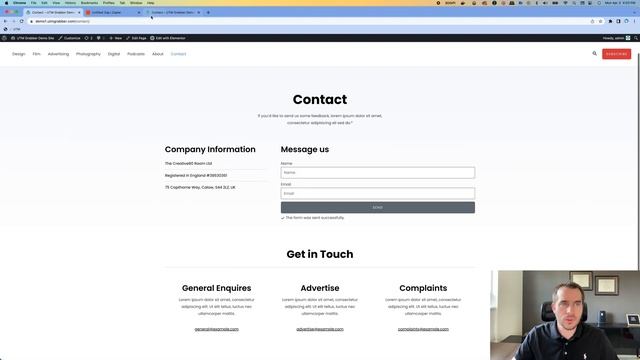Open the admin bar search icon

[636, 38]
